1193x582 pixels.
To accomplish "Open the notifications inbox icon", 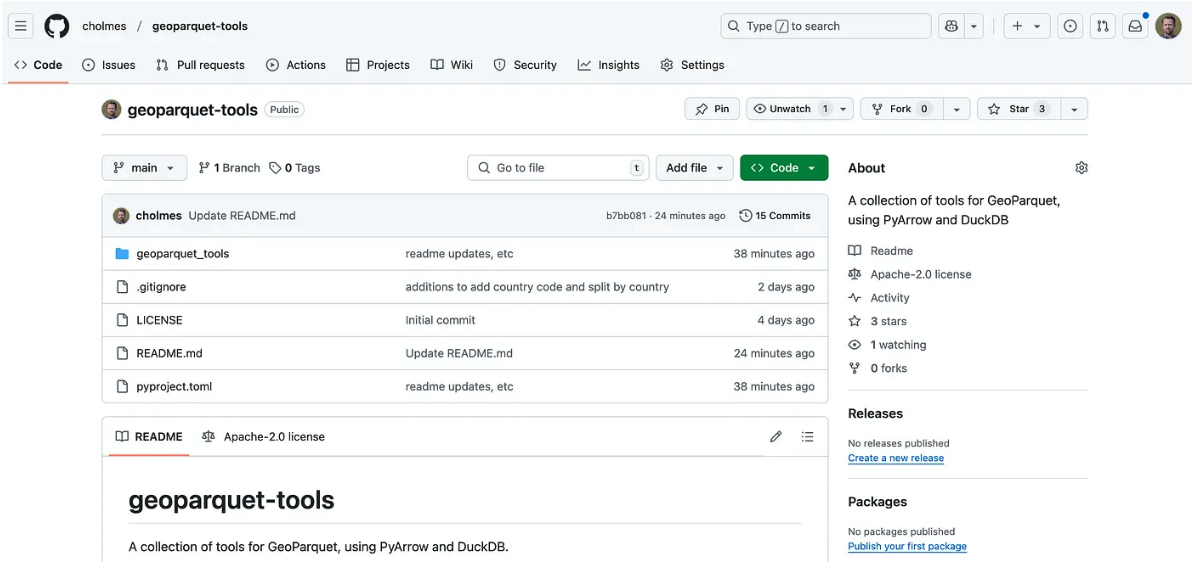I will click(1135, 26).
